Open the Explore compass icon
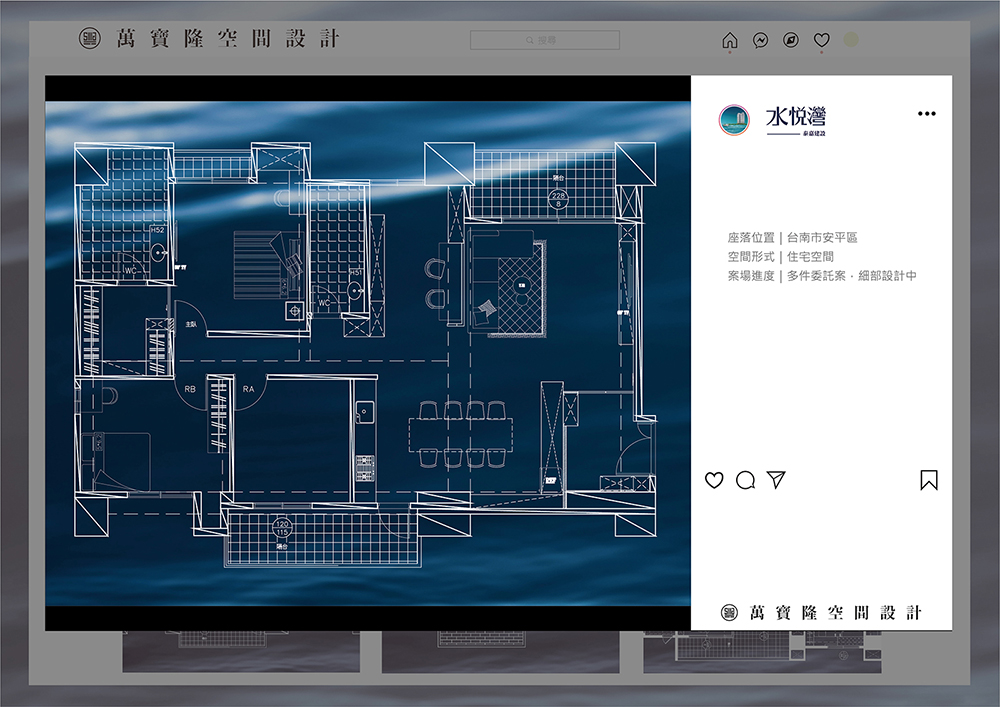Viewport: 1000px width, 707px height. (x=791, y=41)
